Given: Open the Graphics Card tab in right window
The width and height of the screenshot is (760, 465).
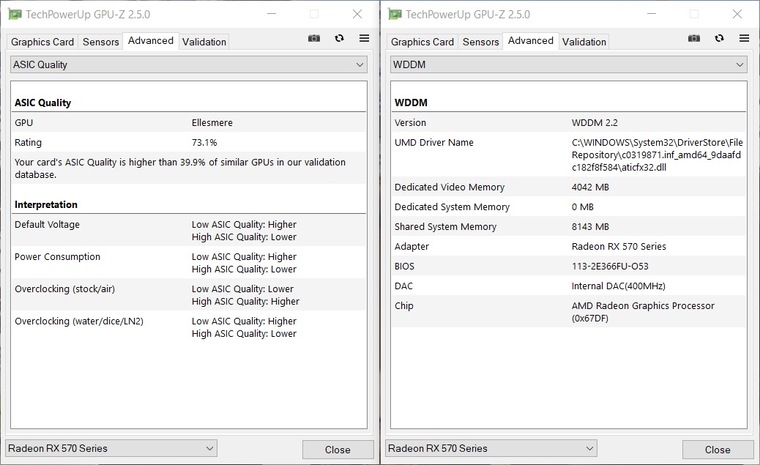Looking at the screenshot, I should [x=422, y=42].
